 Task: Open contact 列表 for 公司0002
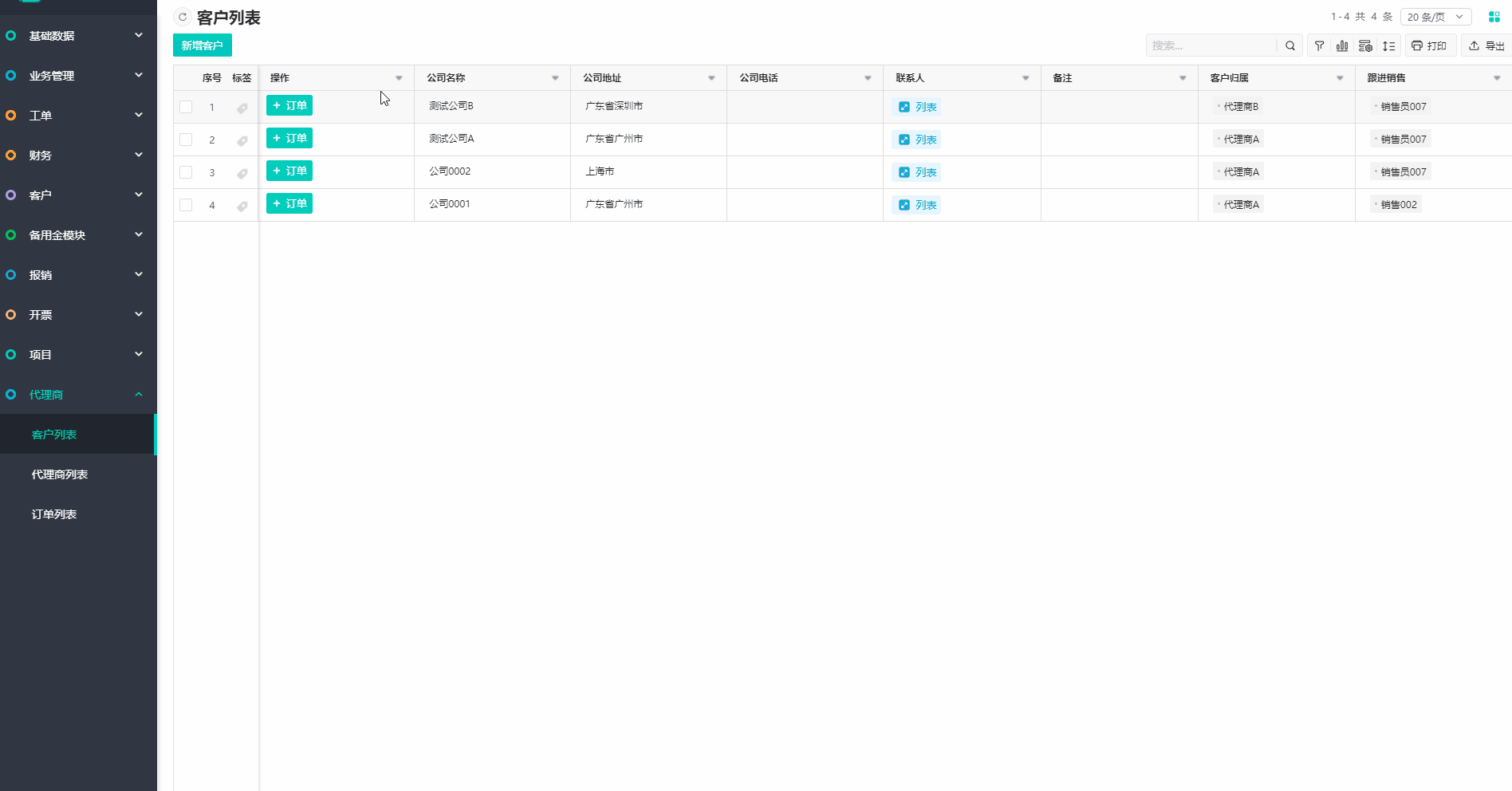coord(917,172)
